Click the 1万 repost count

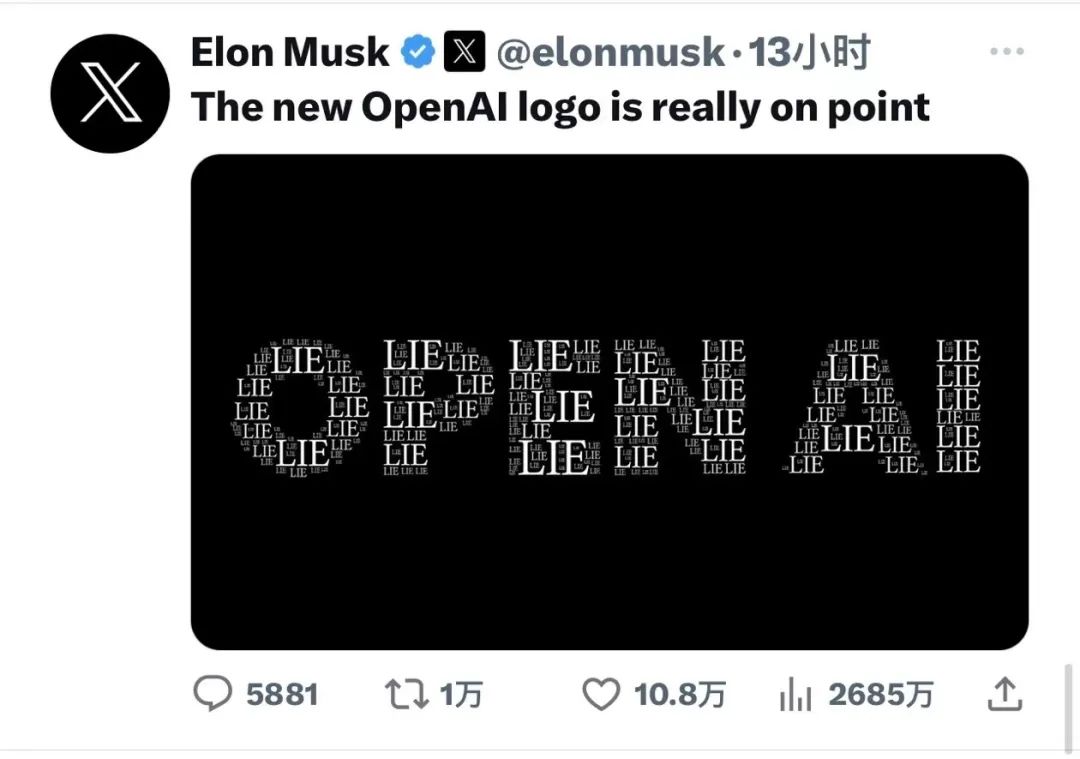(461, 694)
